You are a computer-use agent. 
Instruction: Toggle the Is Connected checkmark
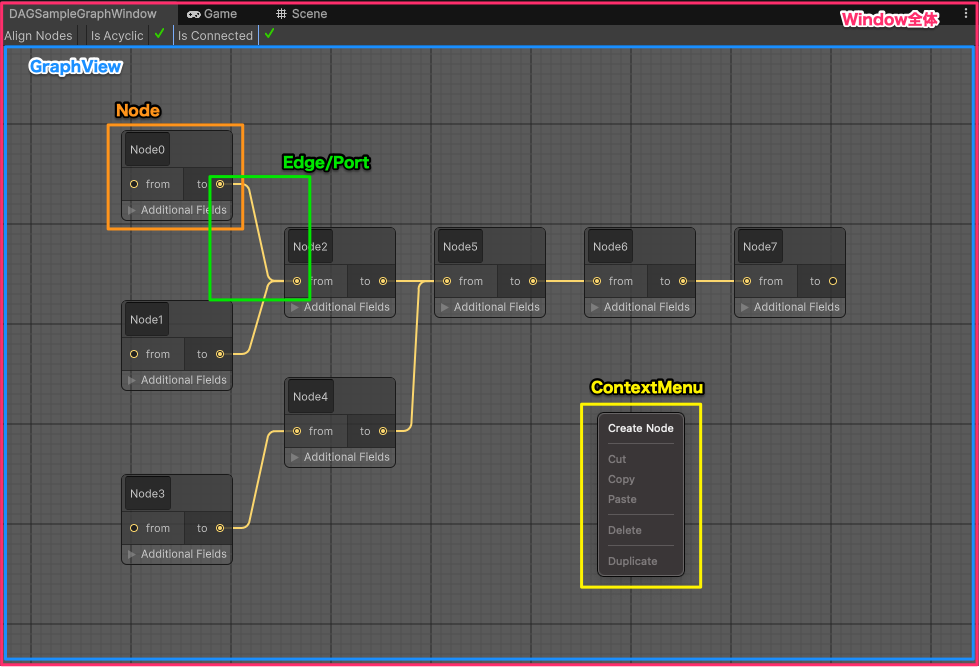(269, 35)
